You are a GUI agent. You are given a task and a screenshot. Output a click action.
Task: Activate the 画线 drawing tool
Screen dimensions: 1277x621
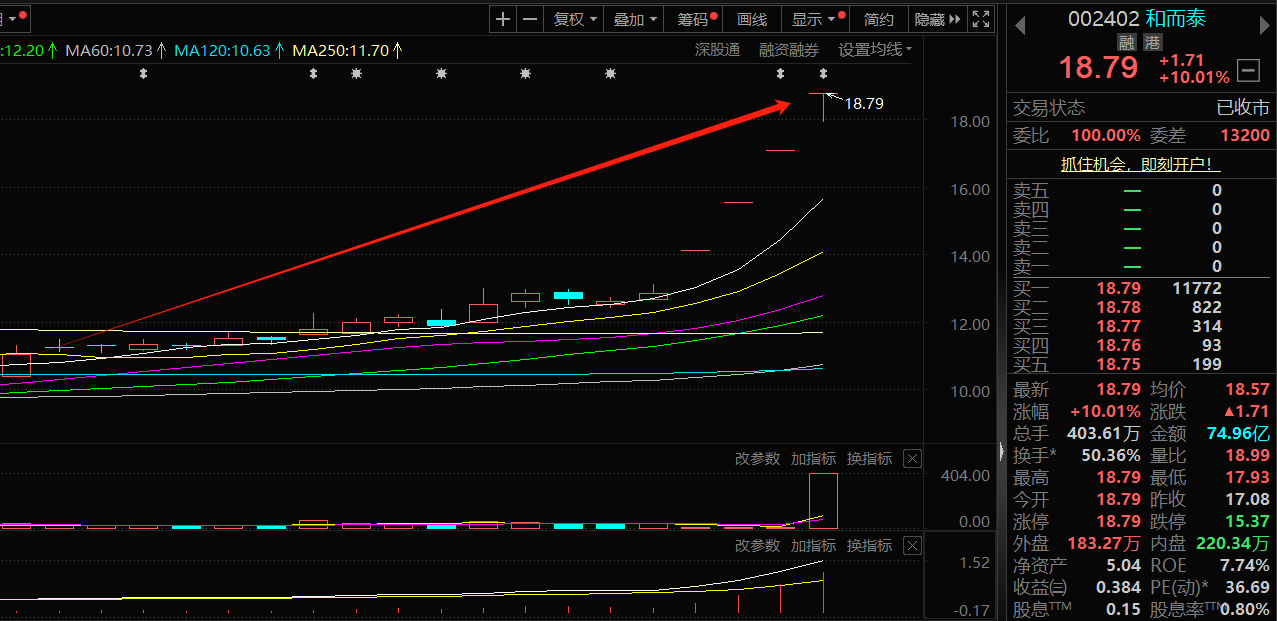[751, 18]
